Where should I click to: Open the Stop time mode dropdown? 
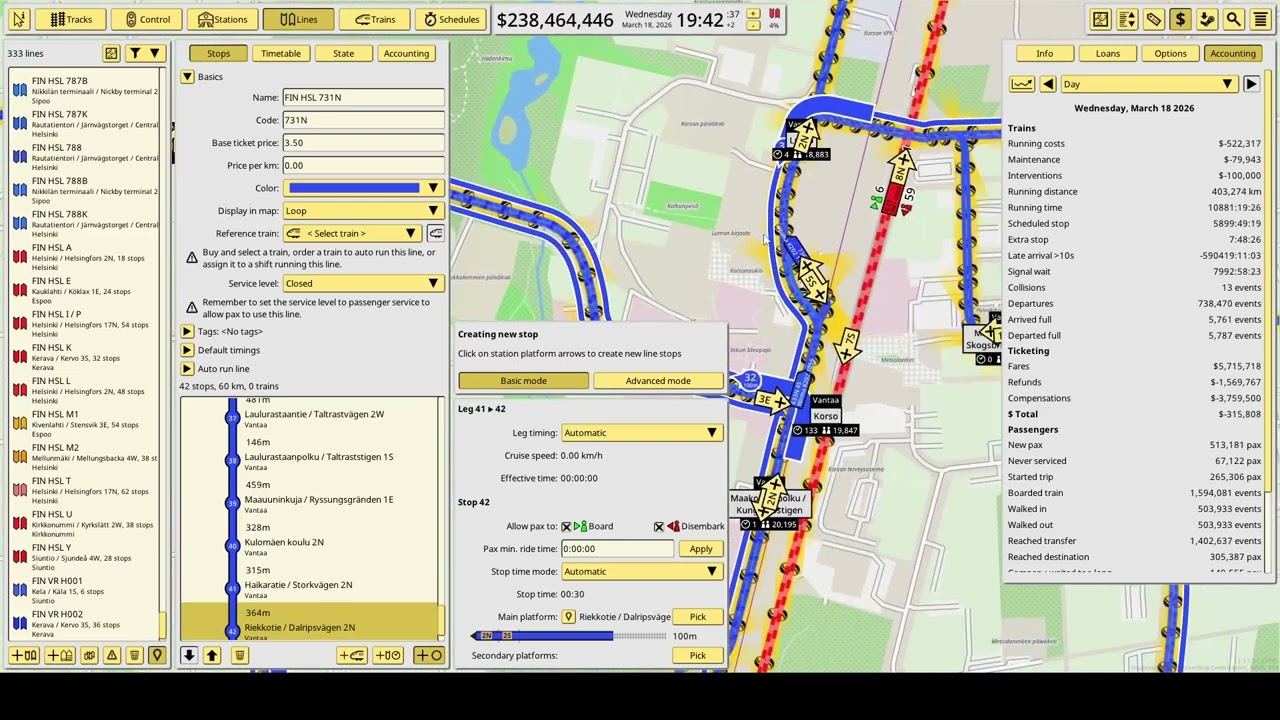(x=641, y=572)
